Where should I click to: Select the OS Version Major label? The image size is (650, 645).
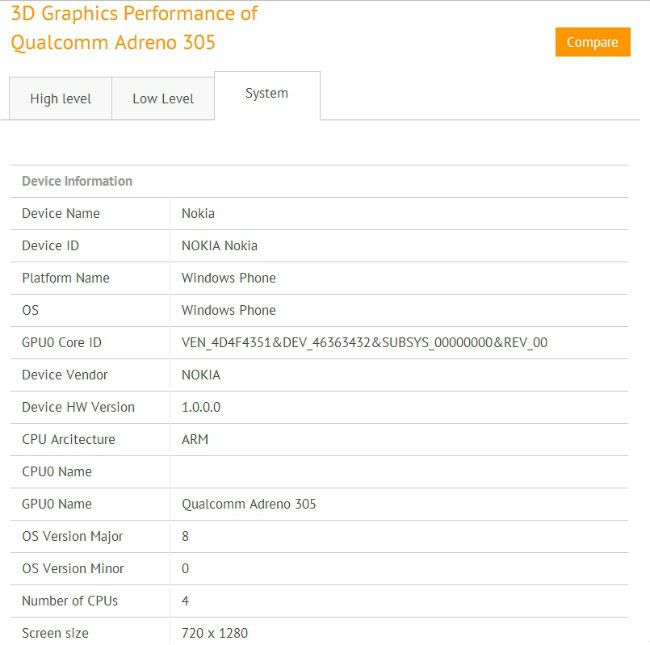pos(73,536)
